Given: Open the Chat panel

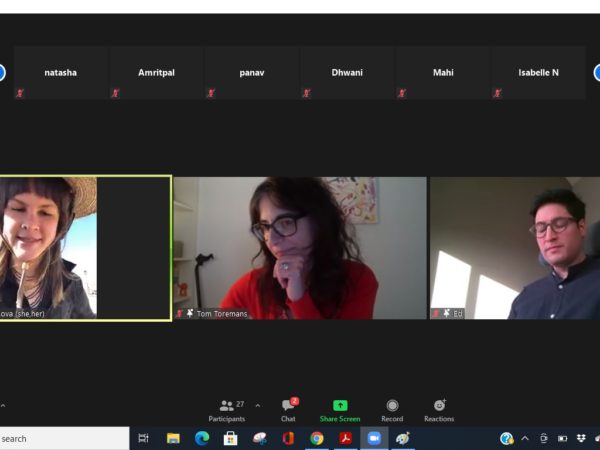Looking at the screenshot, I should (x=289, y=411).
